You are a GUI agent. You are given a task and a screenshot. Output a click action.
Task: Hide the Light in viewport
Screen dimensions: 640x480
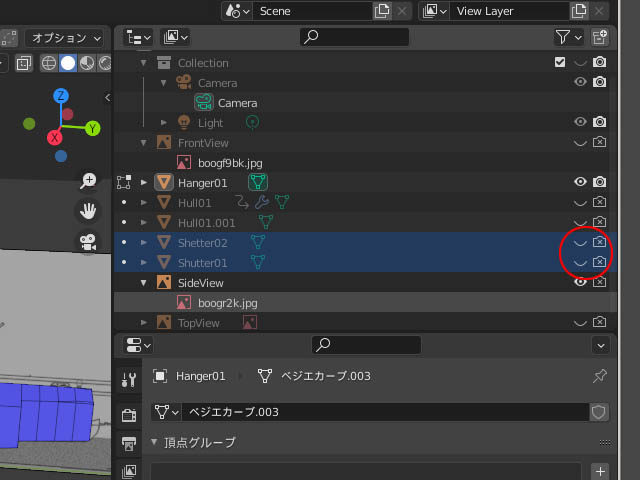pyautogui.click(x=580, y=122)
